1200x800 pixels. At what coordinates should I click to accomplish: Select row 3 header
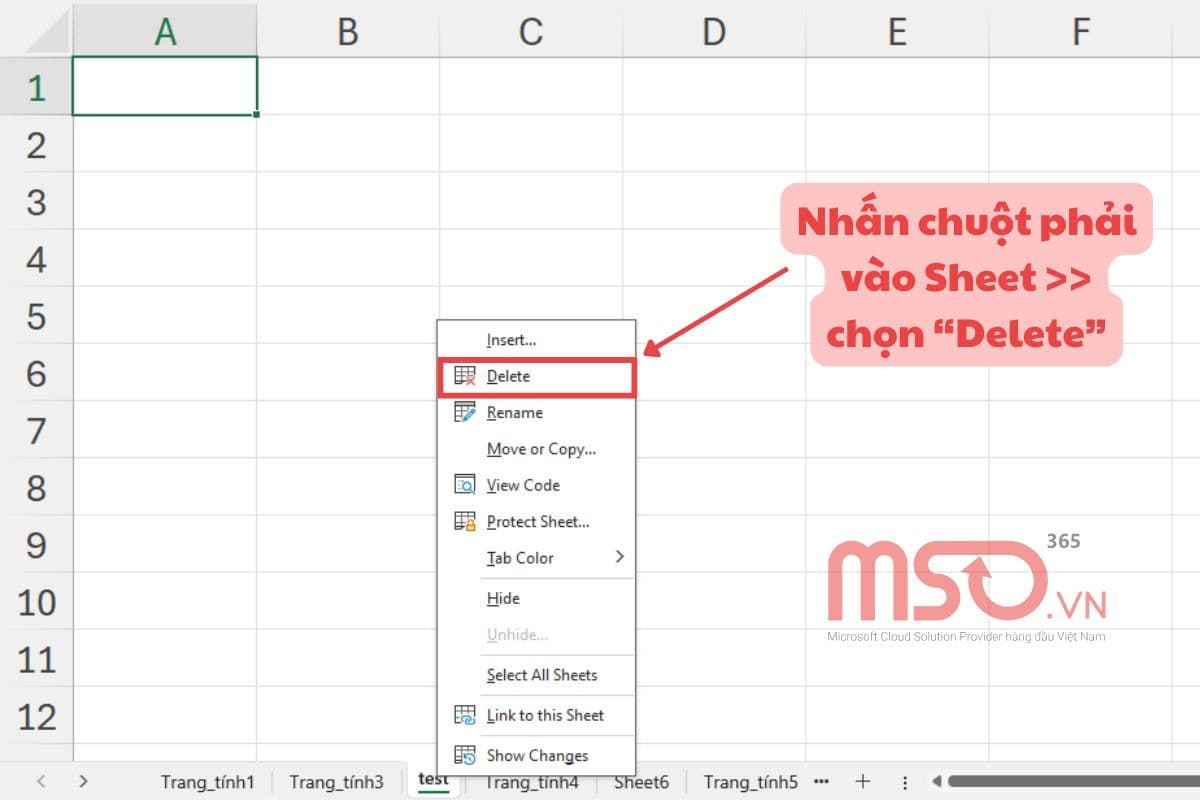click(x=37, y=202)
